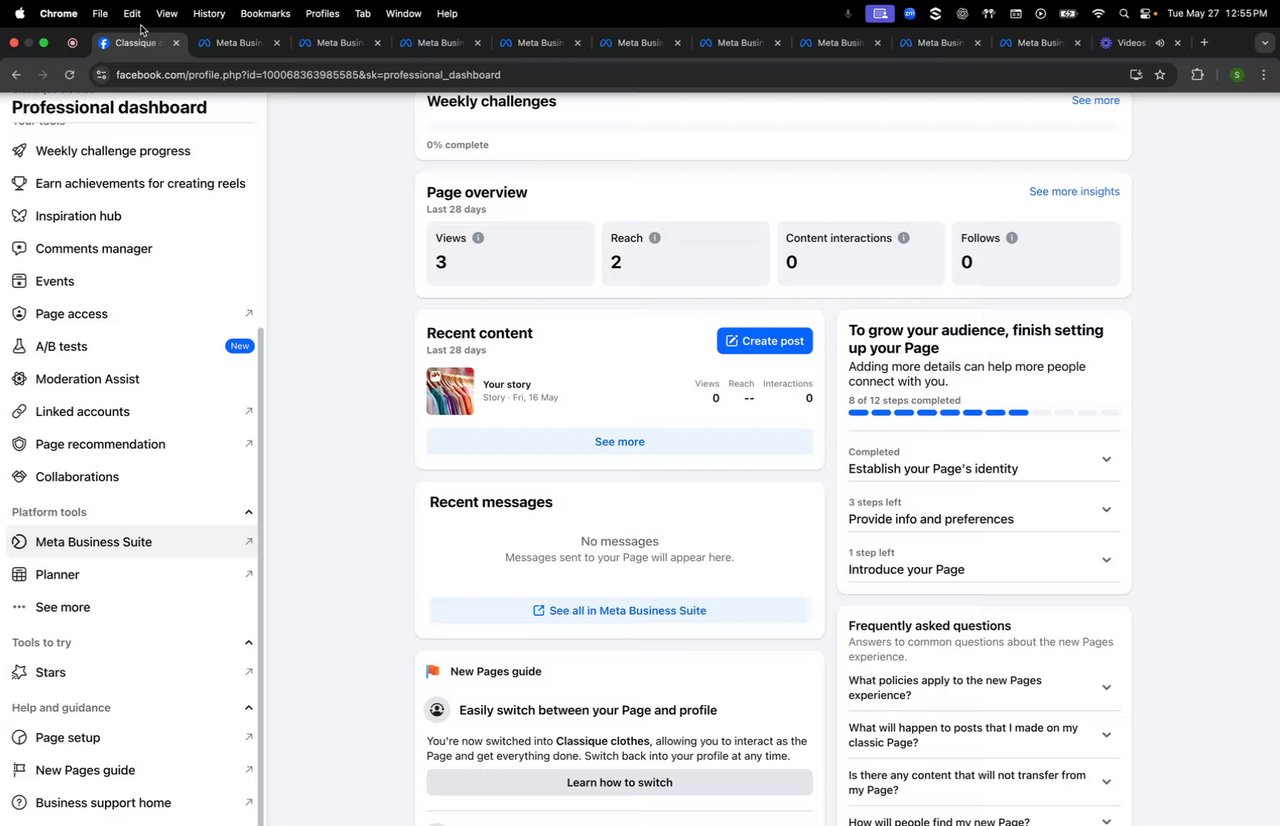Bookmark this page with the star icon
This screenshot has width=1280, height=826.
1160,75
